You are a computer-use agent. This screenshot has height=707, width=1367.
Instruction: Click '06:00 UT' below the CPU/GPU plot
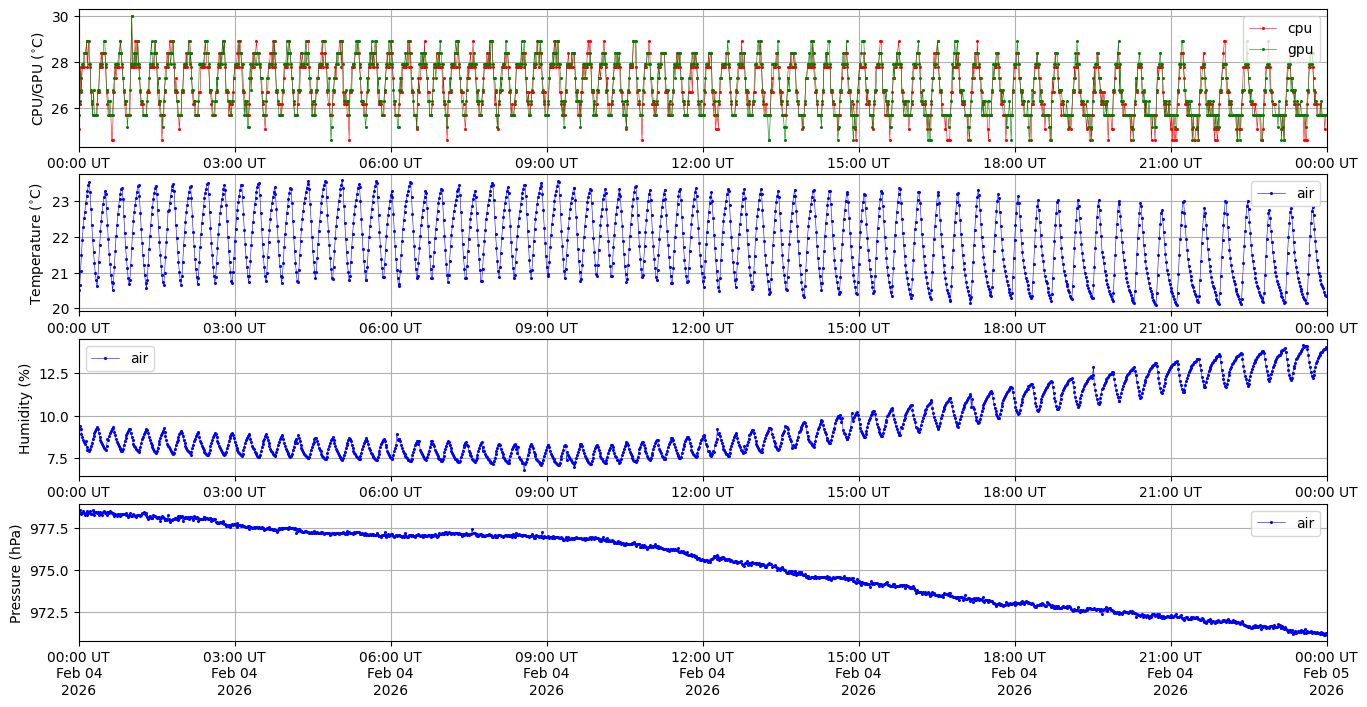pos(390,163)
